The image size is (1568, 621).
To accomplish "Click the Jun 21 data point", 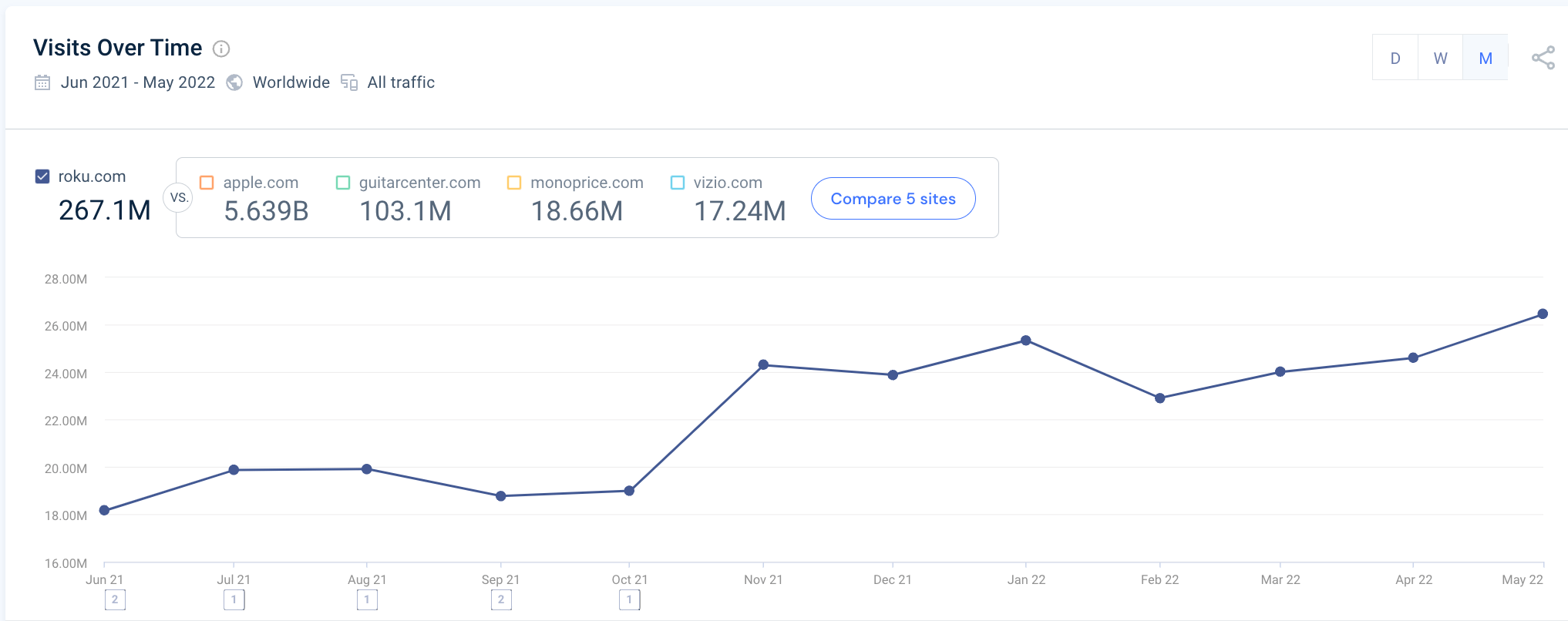I will coord(104,510).
